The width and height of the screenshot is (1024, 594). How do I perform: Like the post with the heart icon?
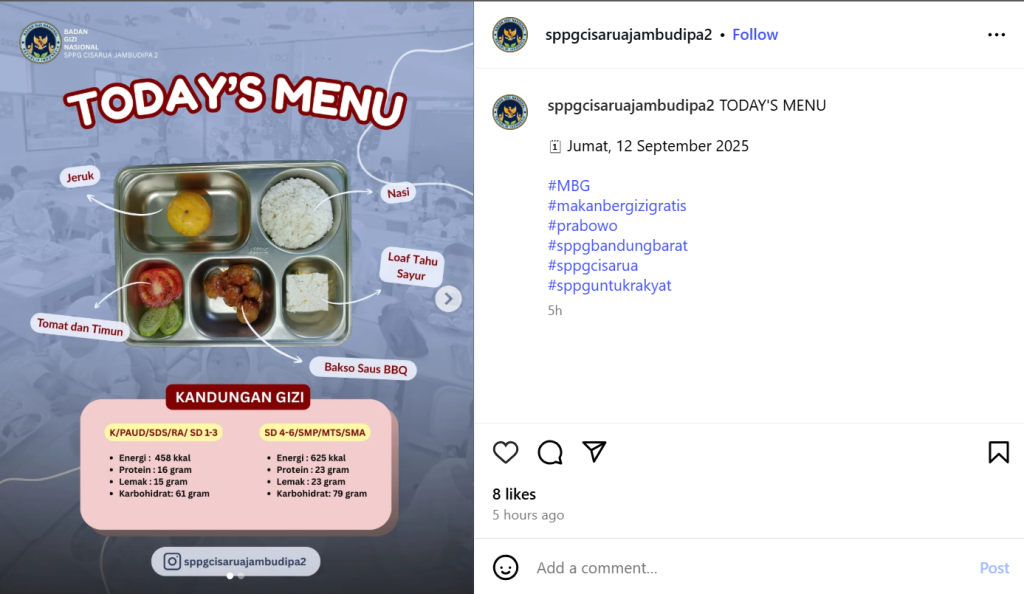pyautogui.click(x=505, y=452)
